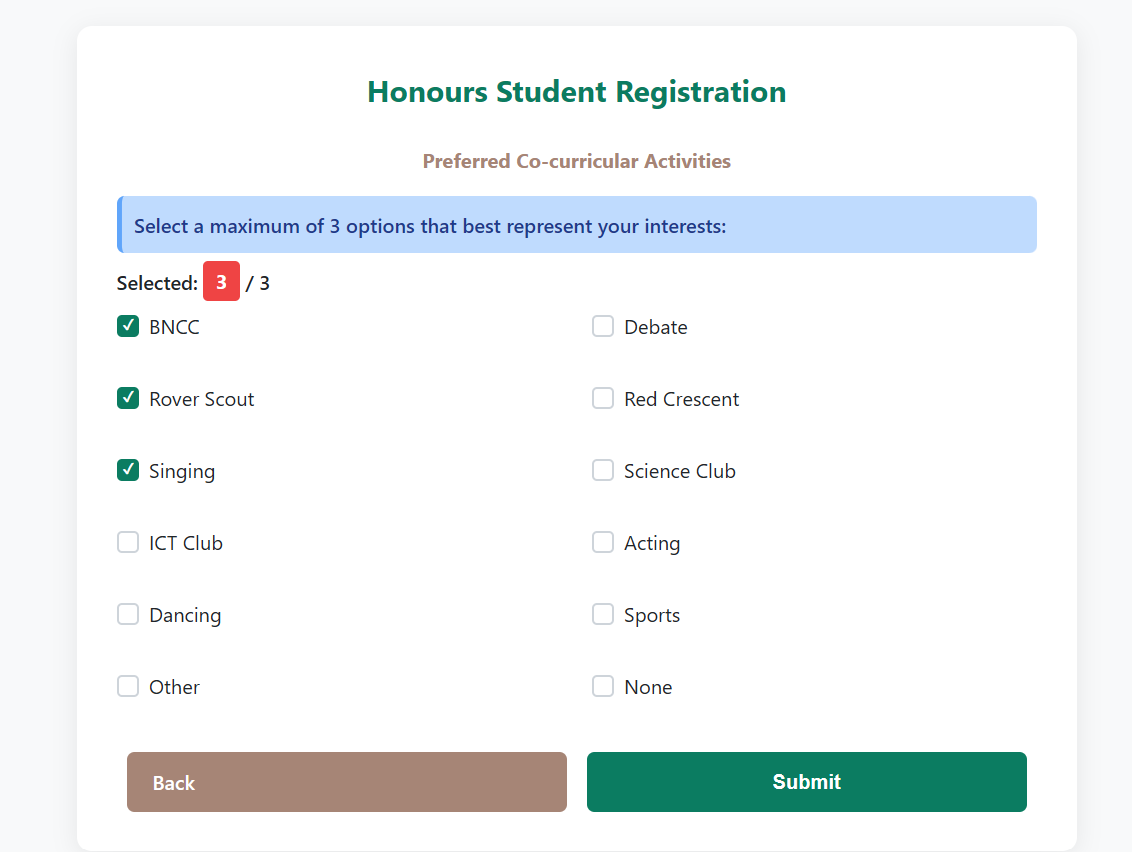Tick the ICT Club checkbox
The height and width of the screenshot is (852, 1132).
point(128,542)
